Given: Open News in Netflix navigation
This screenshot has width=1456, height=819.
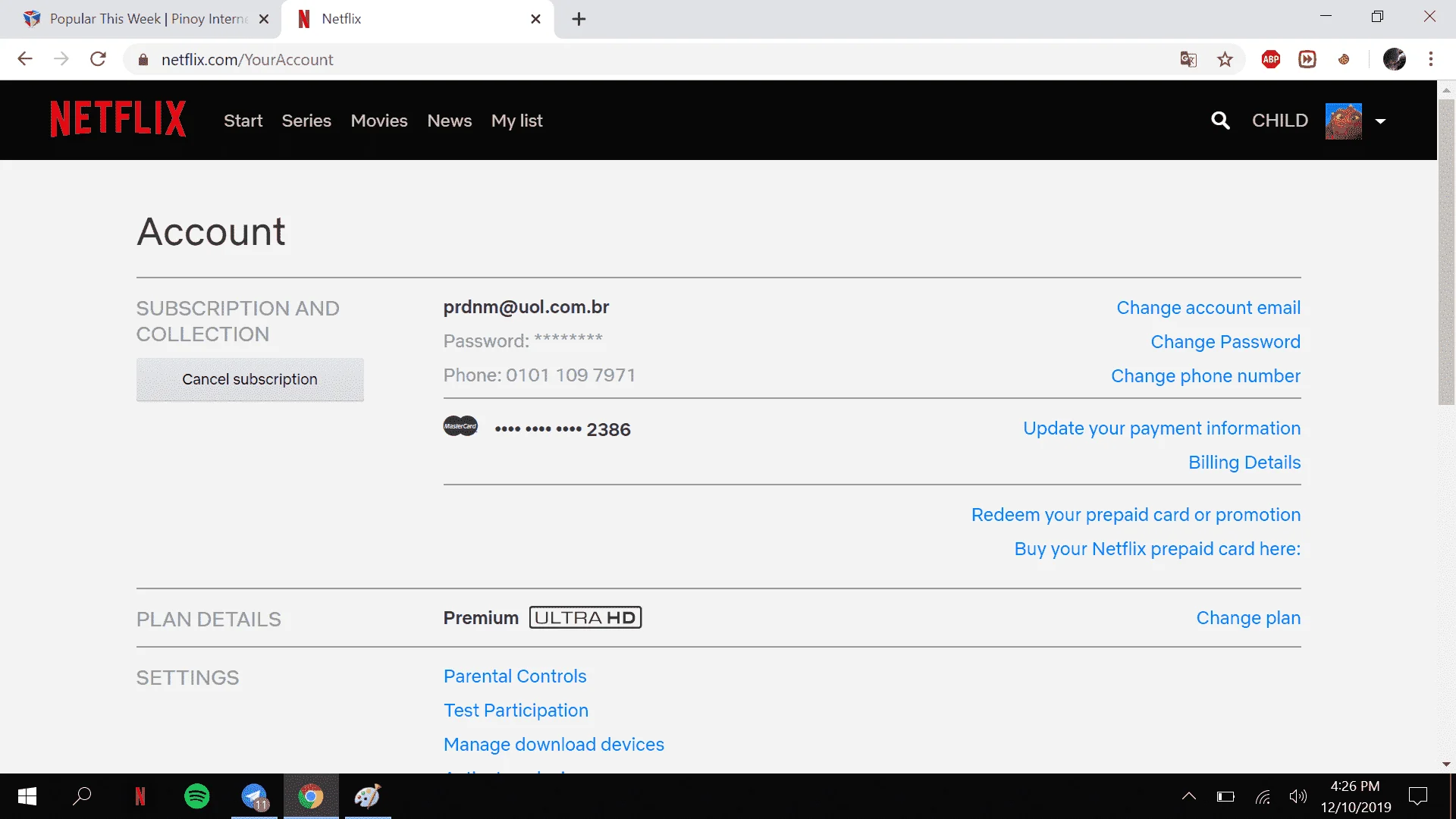Looking at the screenshot, I should tap(449, 121).
